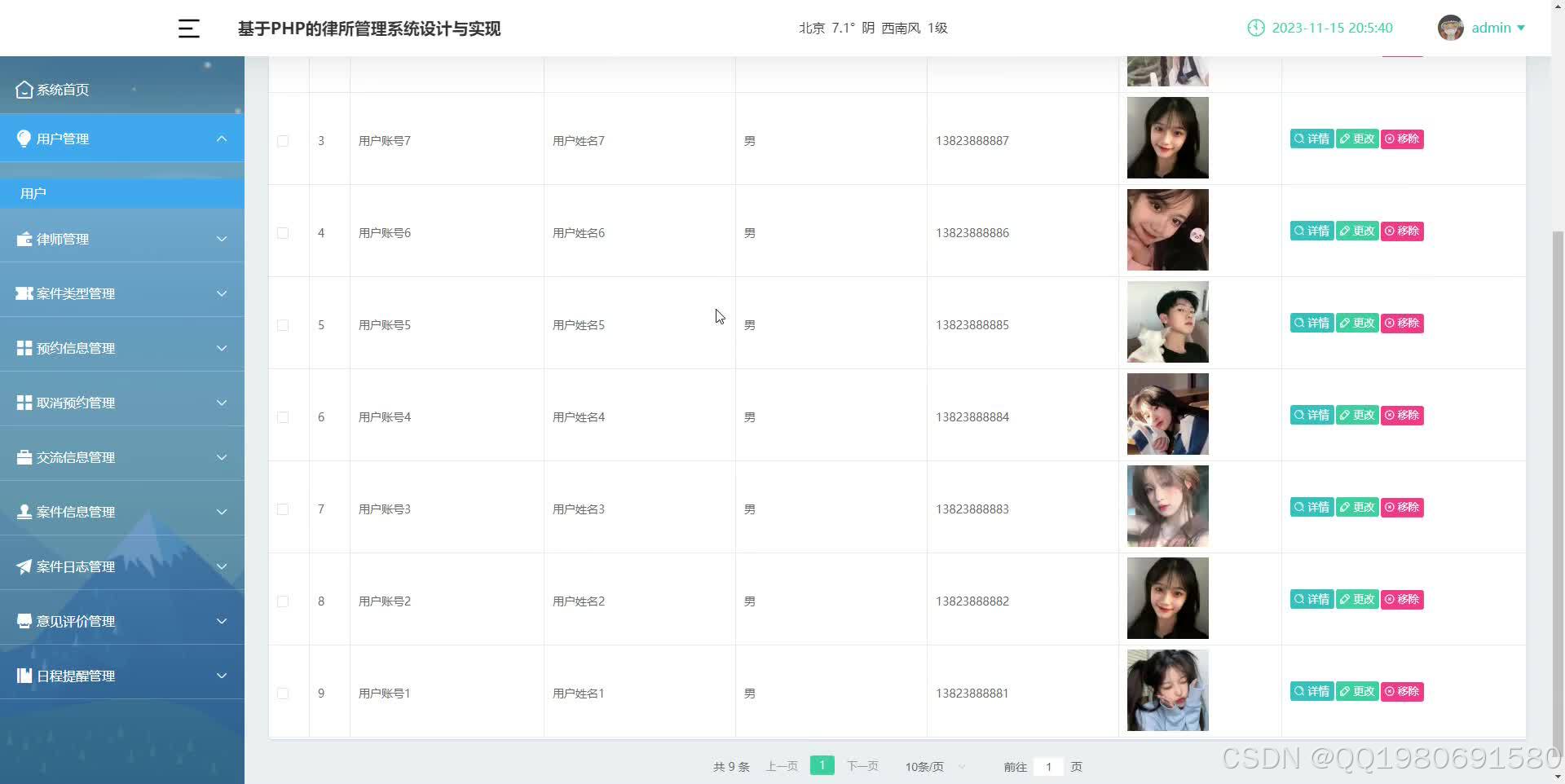This screenshot has width=1565, height=784.
Task: Click 更改 for 用户账号6
Action: click(1357, 231)
